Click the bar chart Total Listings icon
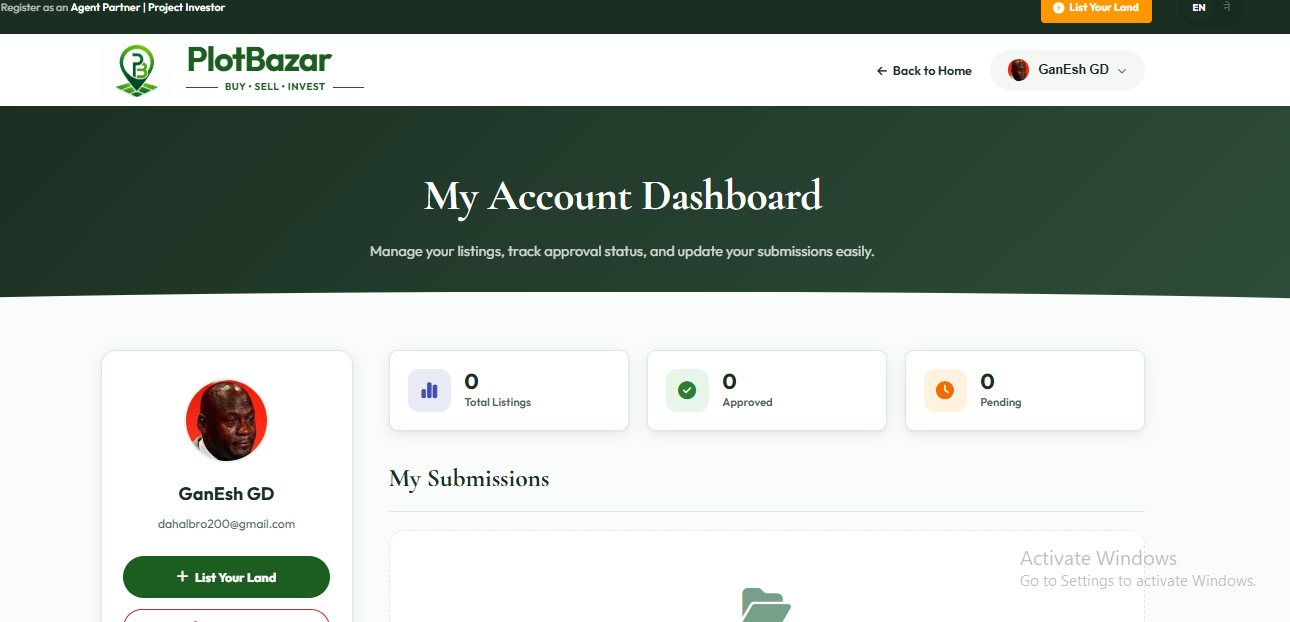Viewport: 1290px width, 622px height. 430,390
